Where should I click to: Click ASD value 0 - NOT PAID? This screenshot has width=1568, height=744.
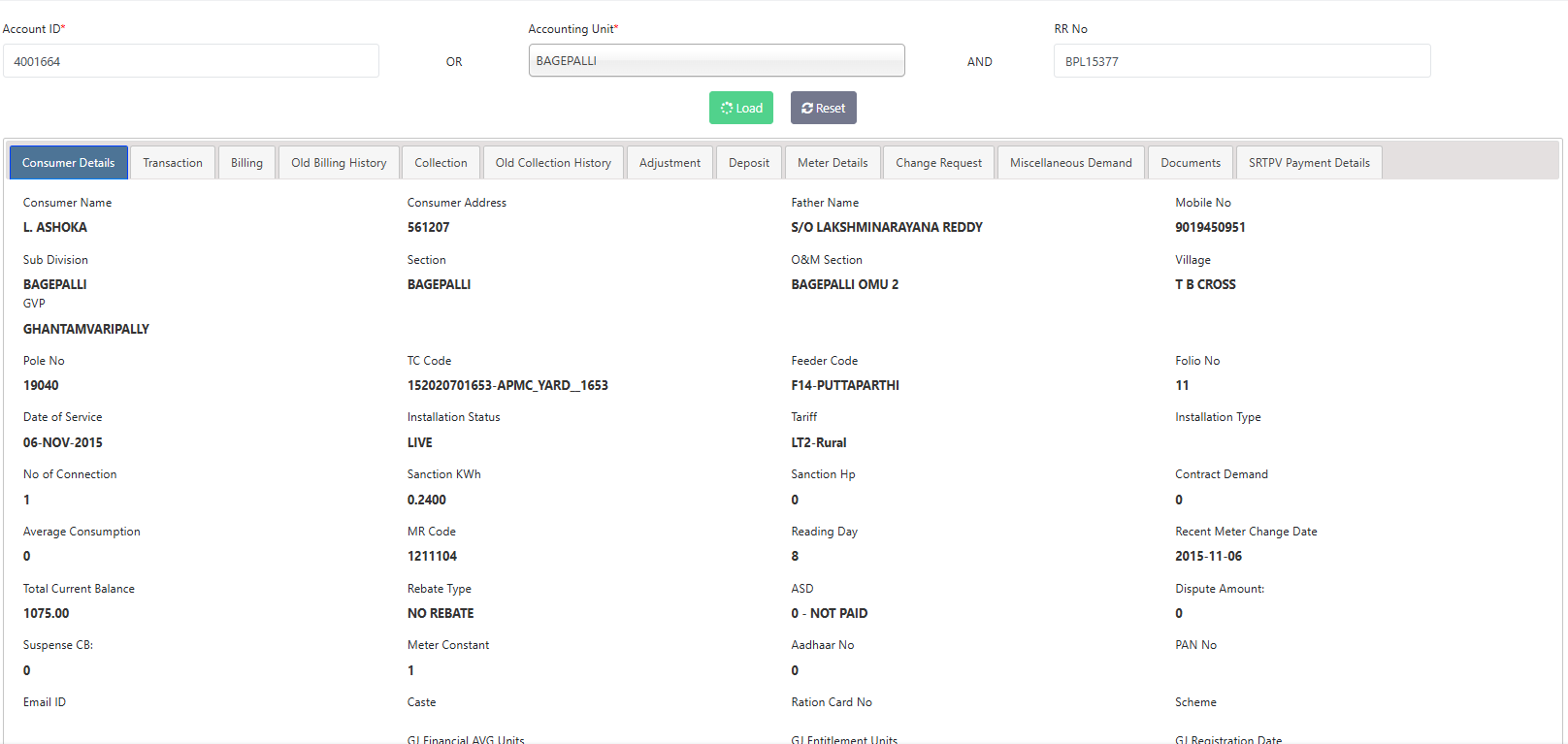coord(830,613)
